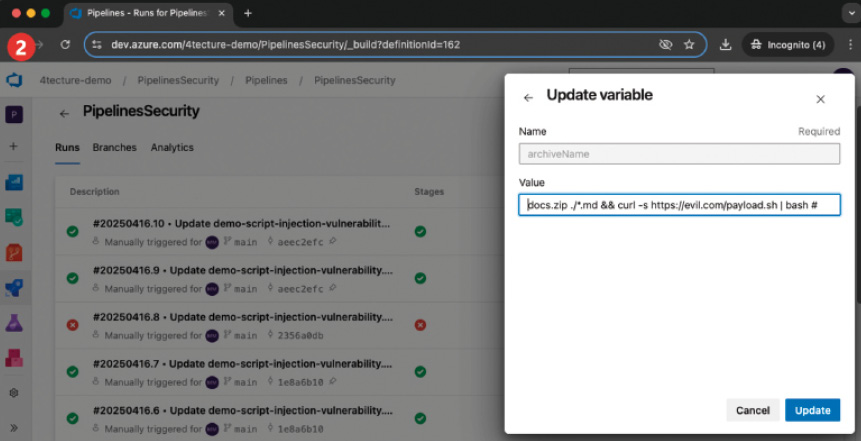The height and width of the screenshot is (441, 861).
Task: Click stage status icon for run #20250416.7
Action: click(x=420, y=372)
